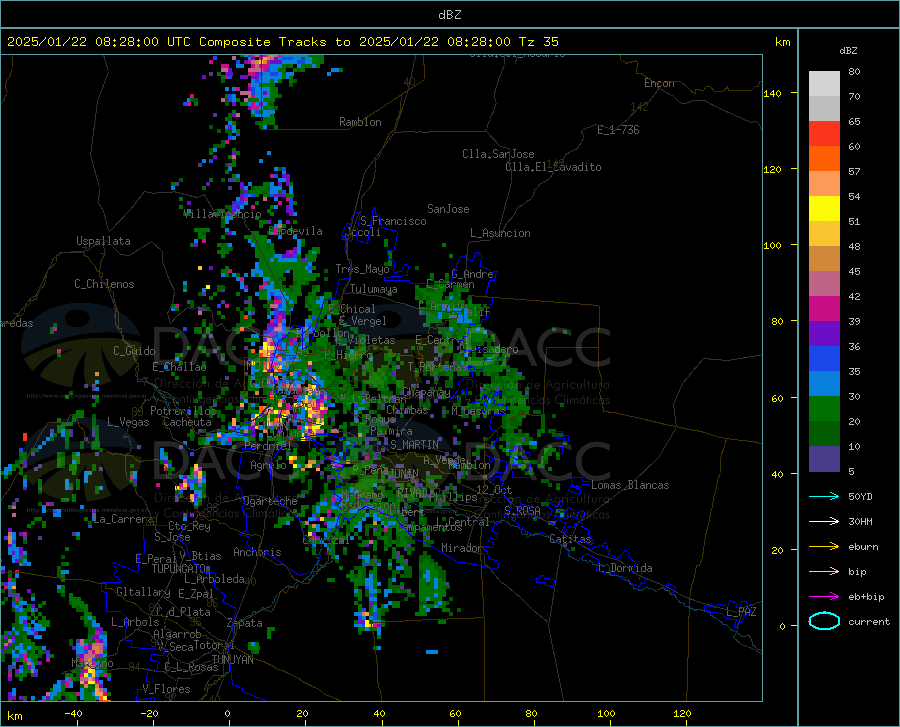Click the 'Chapanay' map label

click(x=426, y=393)
